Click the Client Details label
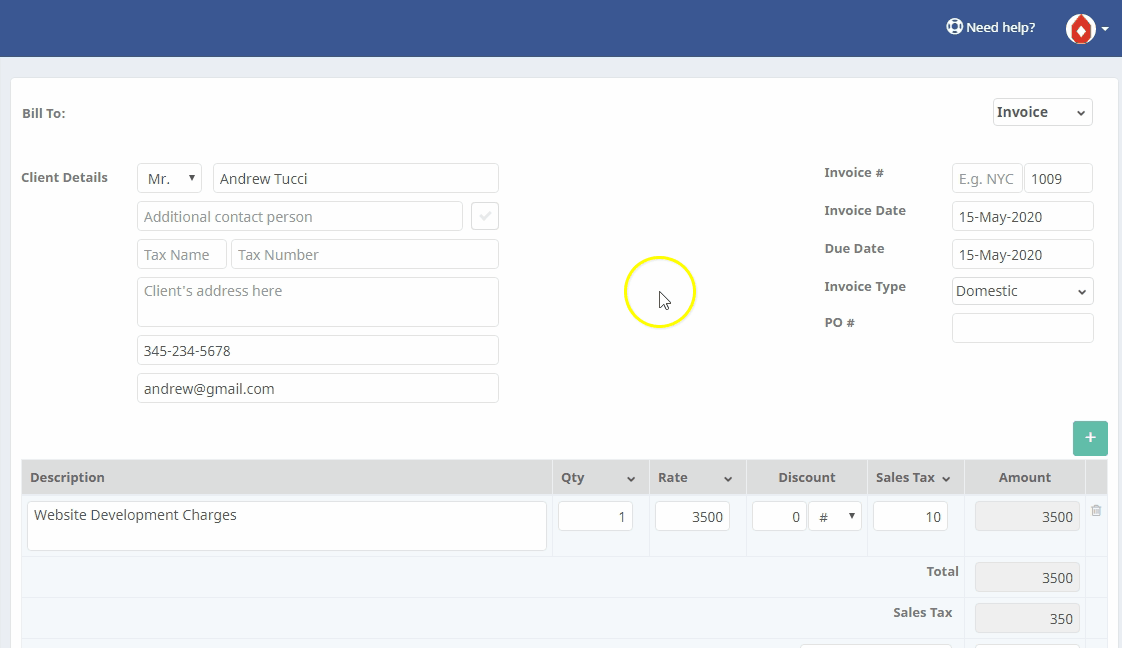The image size is (1122, 648). pos(64,177)
